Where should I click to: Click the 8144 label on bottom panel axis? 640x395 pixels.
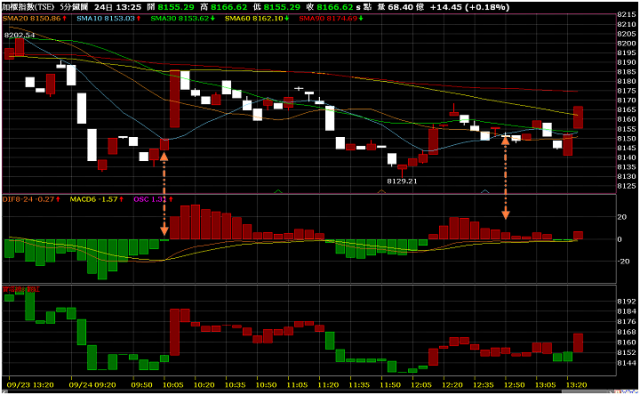click(626, 363)
